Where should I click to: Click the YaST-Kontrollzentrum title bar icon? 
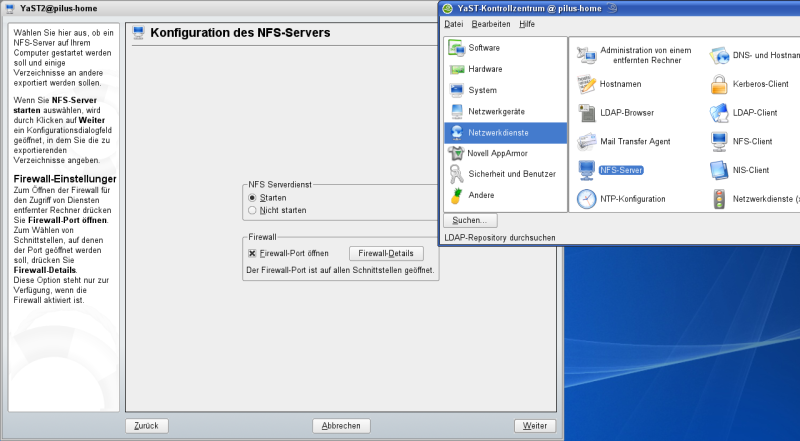pos(447,9)
